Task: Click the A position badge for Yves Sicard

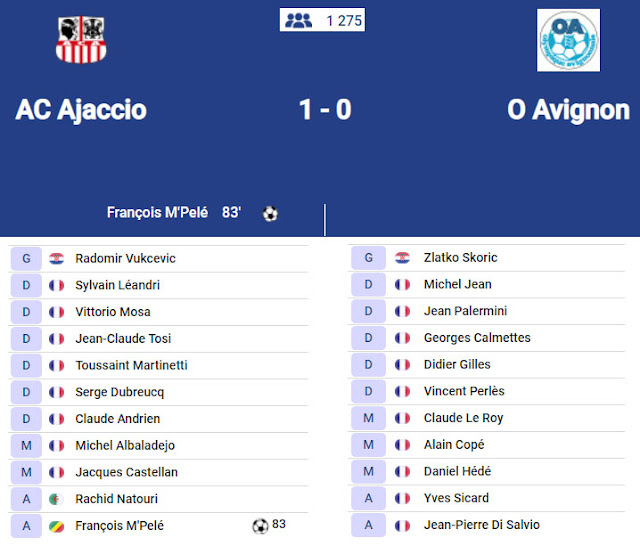Action: (368, 498)
